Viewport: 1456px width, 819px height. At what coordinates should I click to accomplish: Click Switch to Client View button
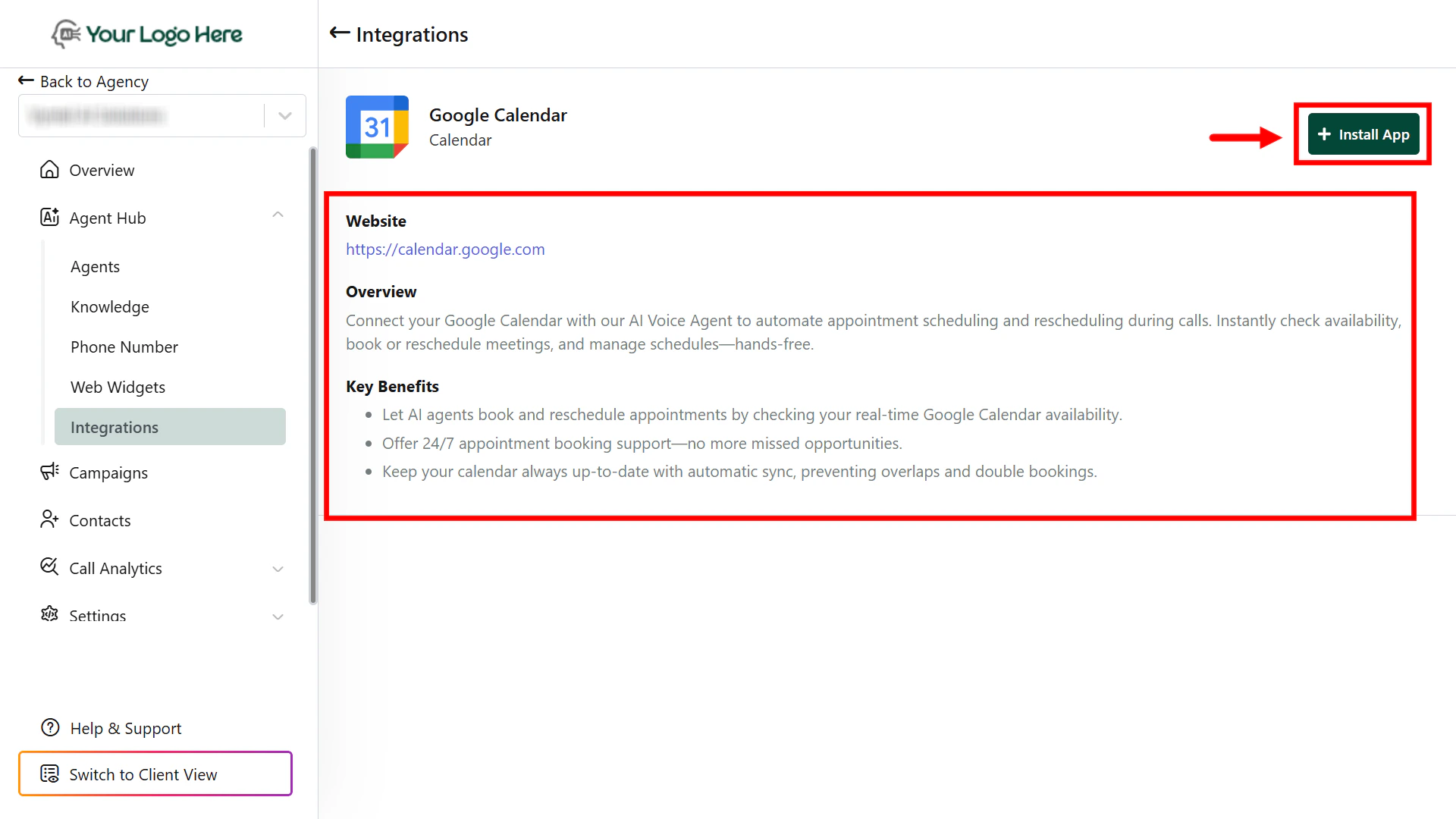pos(155,774)
